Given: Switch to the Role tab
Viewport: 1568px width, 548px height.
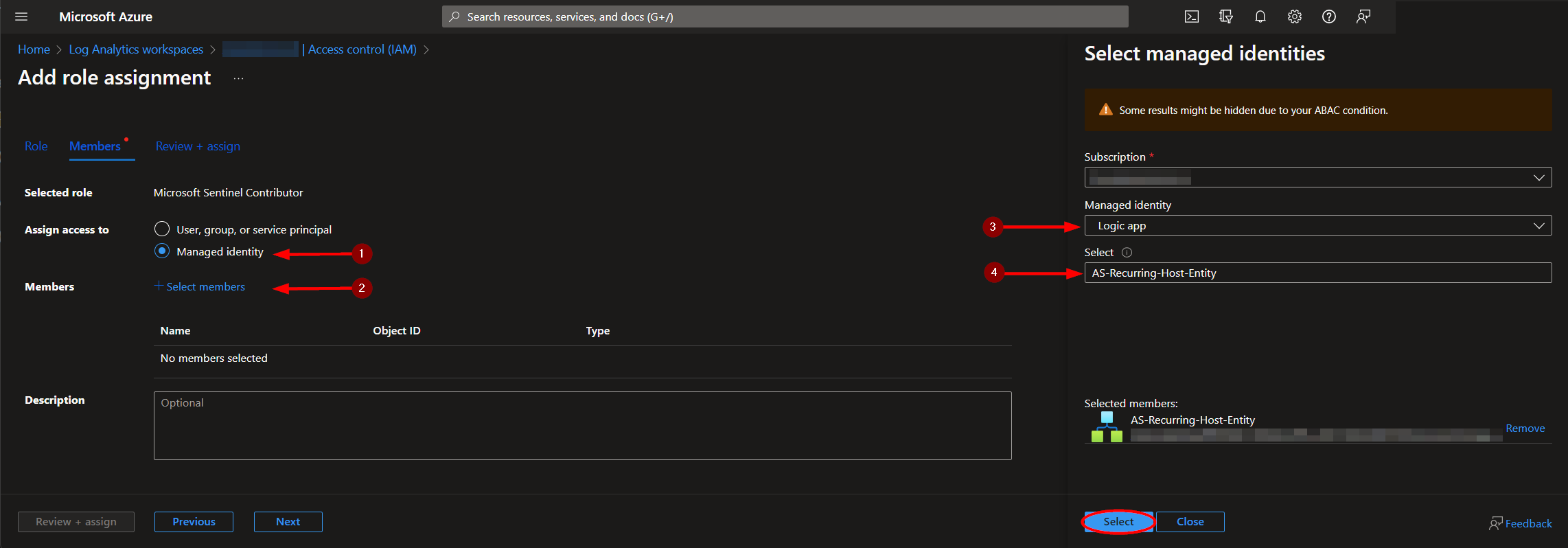Looking at the screenshot, I should pos(36,146).
